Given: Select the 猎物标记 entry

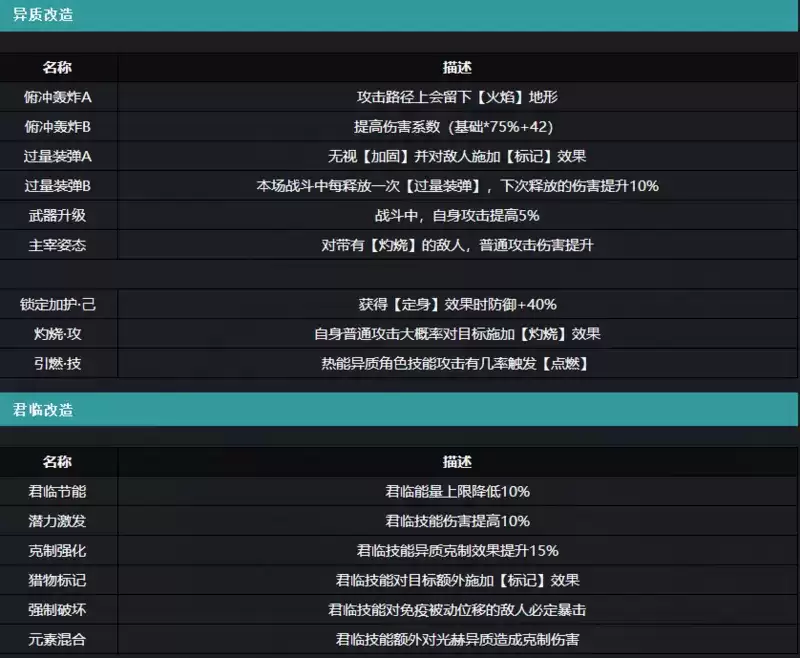Looking at the screenshot, I should pyautogui.click(x=57, y=580).
